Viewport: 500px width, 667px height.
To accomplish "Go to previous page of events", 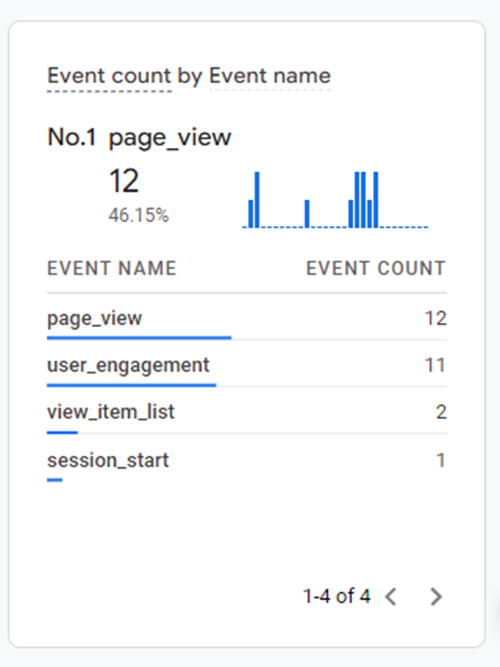I will [x=391, y=596].
